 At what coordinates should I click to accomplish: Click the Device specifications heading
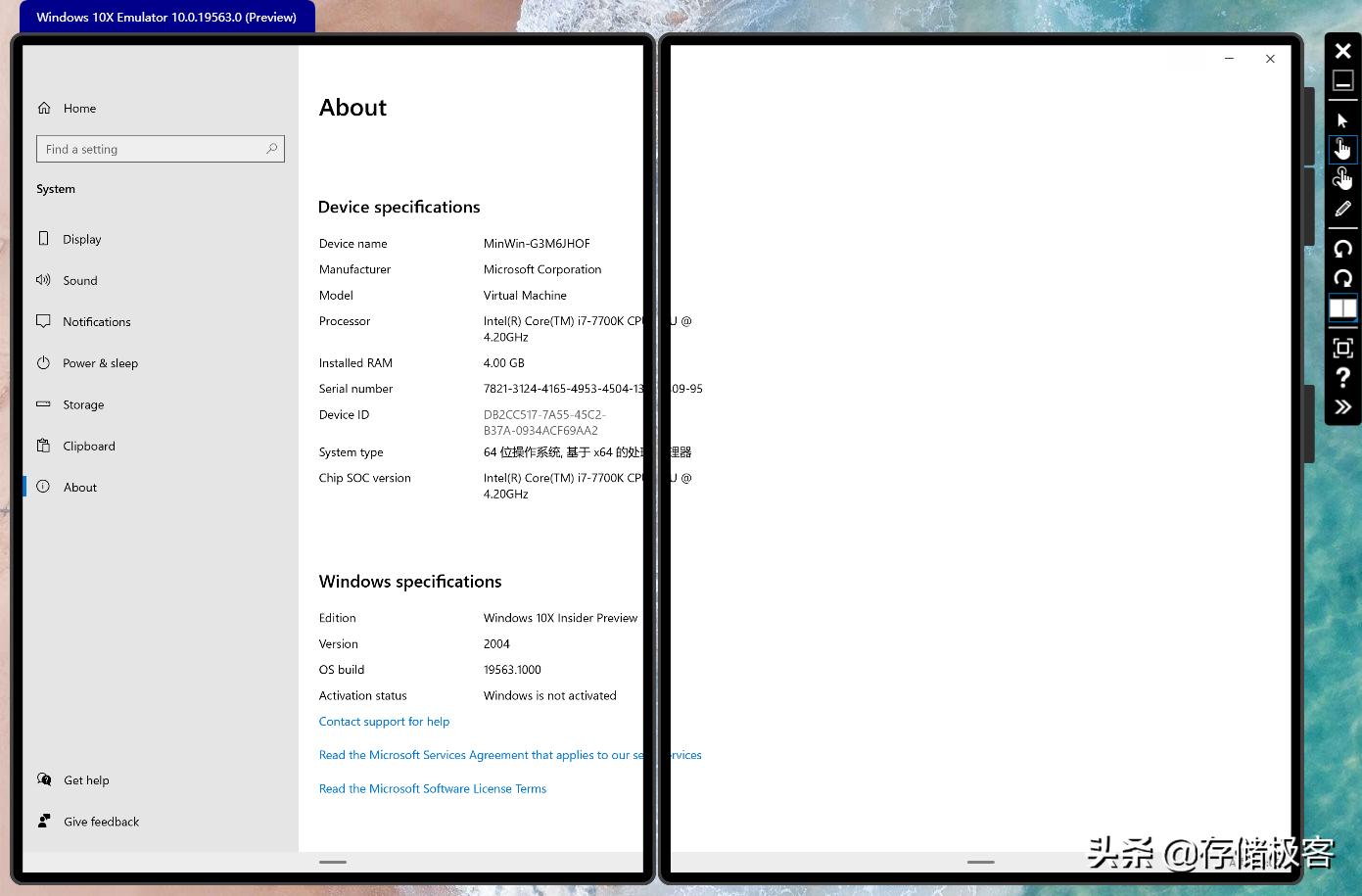(x=399, y=208)
